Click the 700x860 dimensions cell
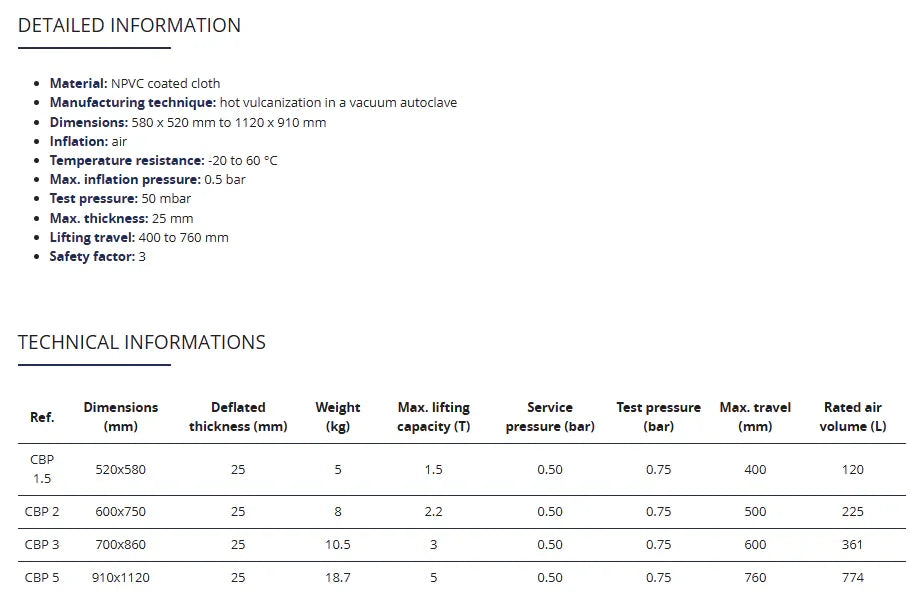Viewport: 923px width, 599px height. point(121,545)
